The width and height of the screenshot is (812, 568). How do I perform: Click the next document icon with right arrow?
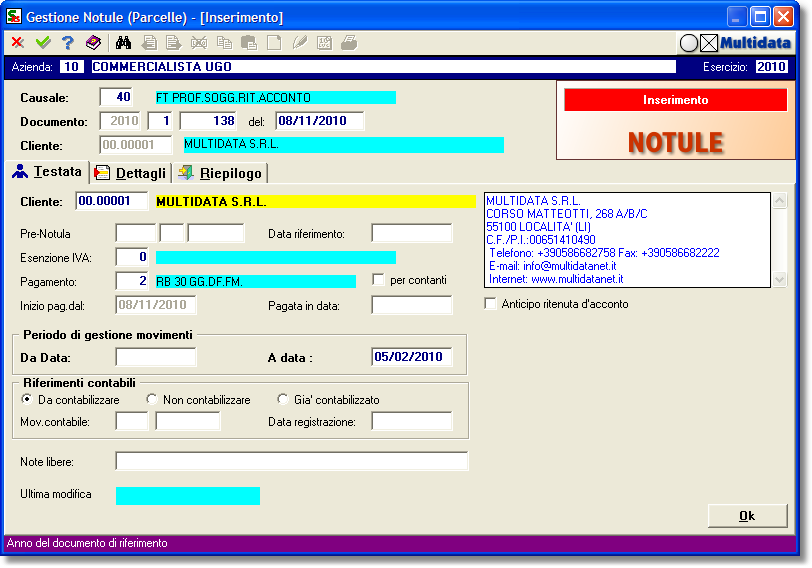click(x=173, y=42)
